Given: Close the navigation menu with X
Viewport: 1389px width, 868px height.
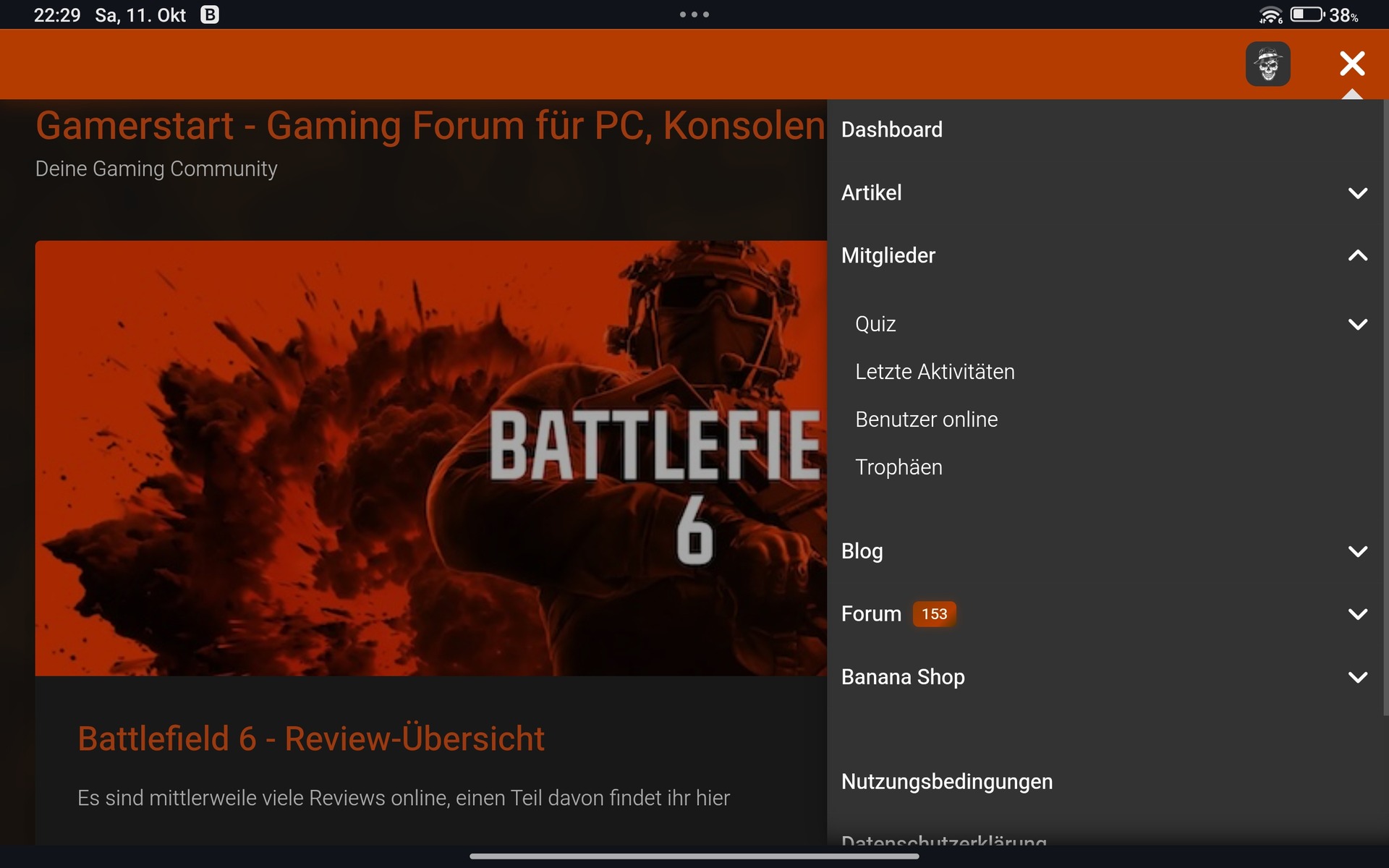Looking at the screenshot, I should coord(1351,64).
